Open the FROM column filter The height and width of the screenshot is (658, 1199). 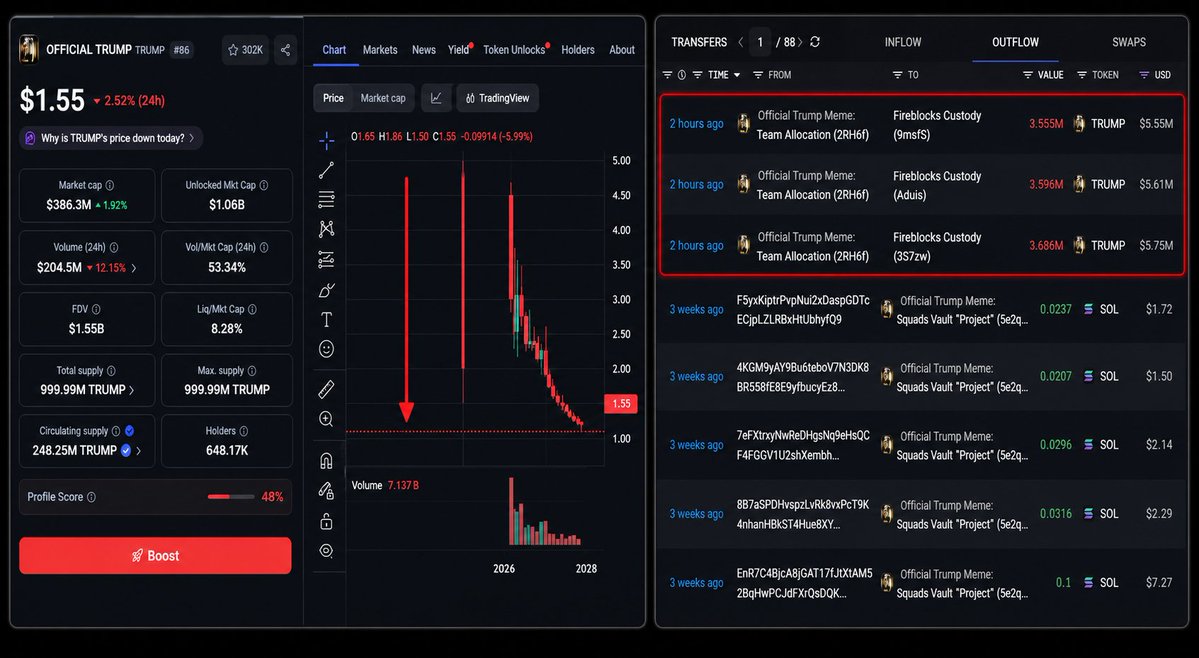(758, 75)
